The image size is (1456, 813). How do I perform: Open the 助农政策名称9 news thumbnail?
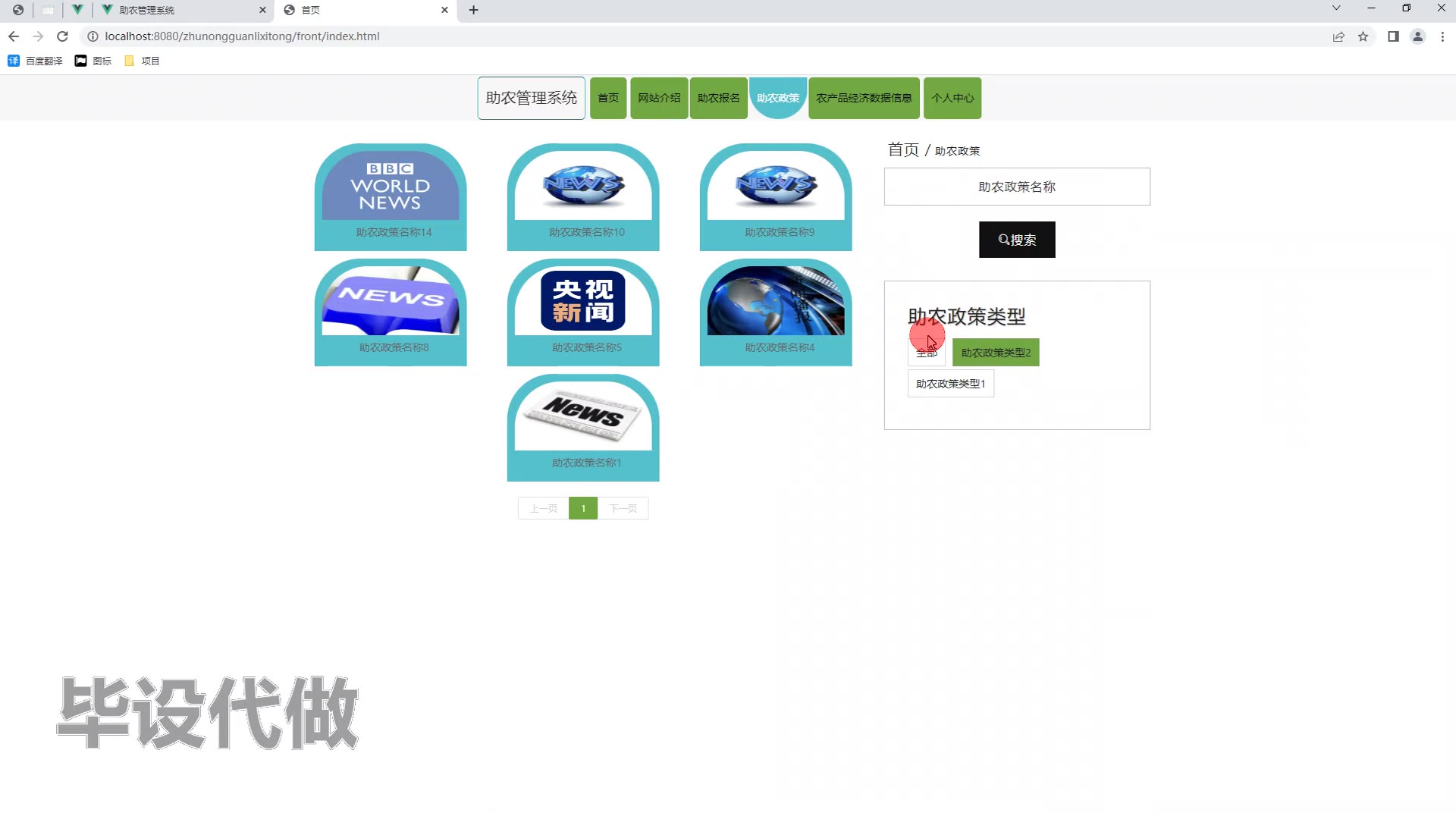click(776, 186)
